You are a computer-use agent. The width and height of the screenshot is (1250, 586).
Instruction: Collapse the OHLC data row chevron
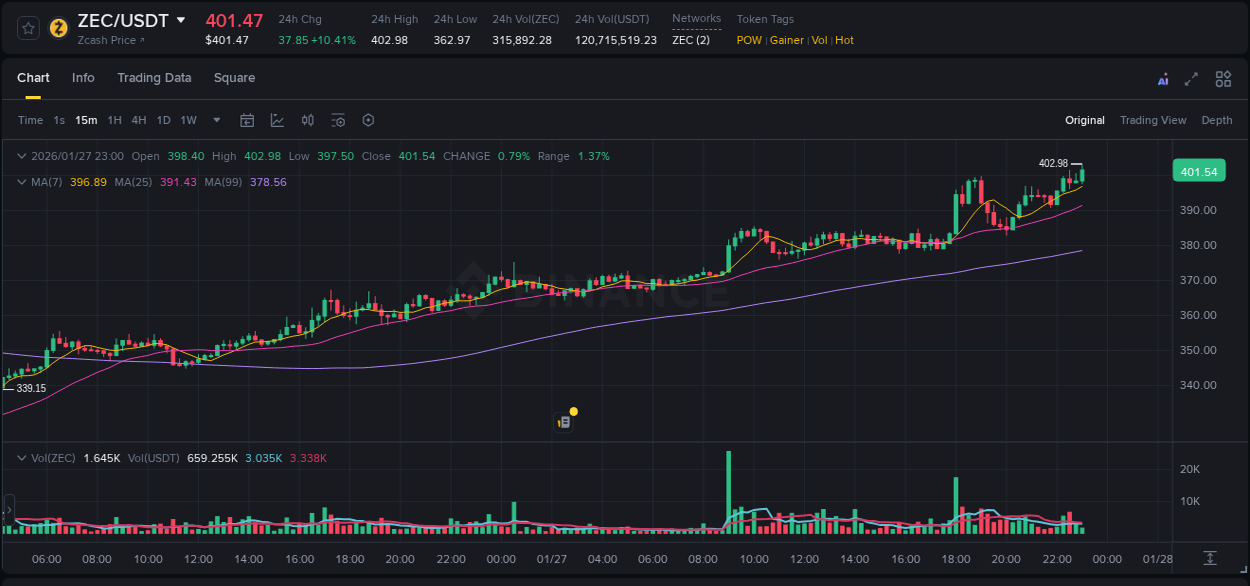point(21,156)
